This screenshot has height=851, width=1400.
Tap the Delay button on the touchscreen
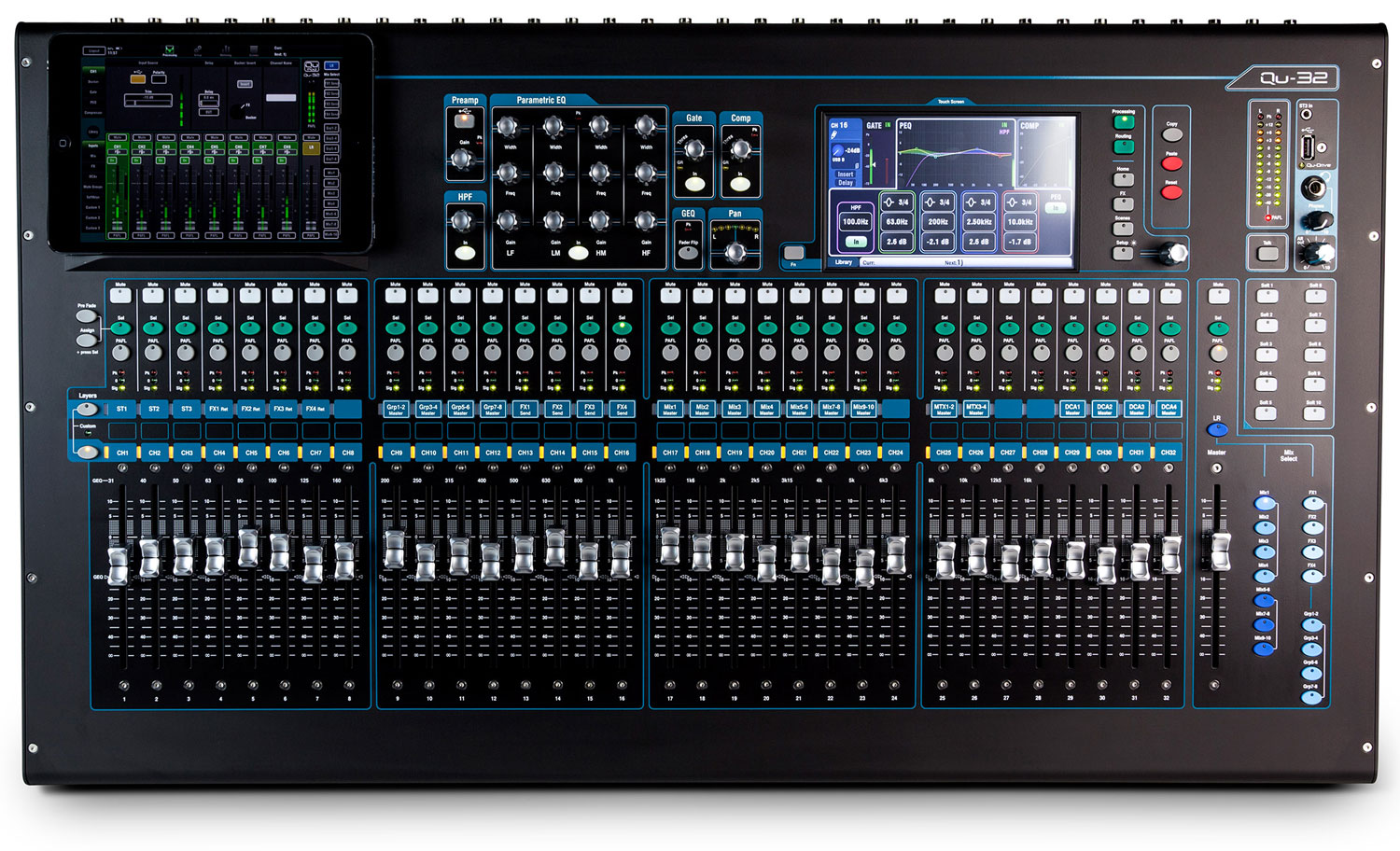(x=845, y=183)
